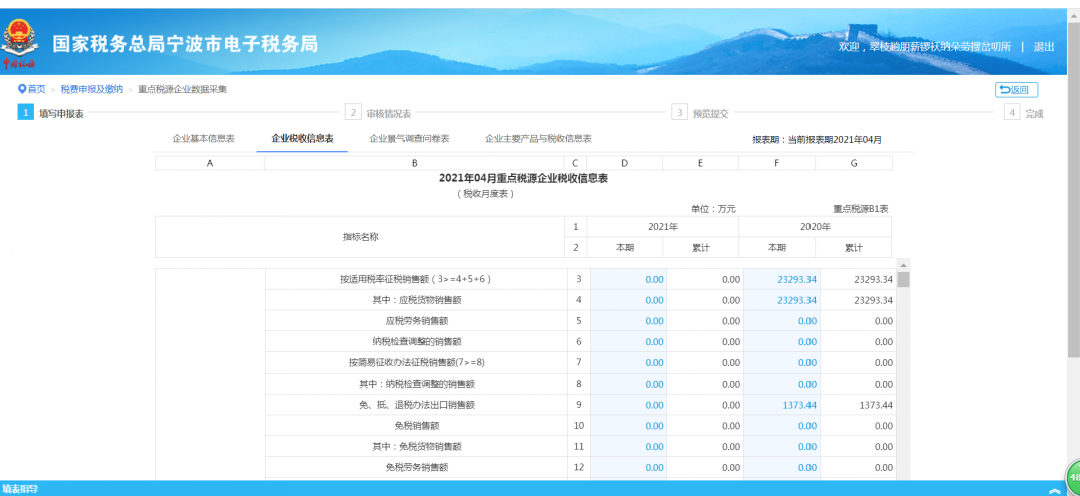
Task: Click step 1 填写申报表
Action: click(51, 114)
